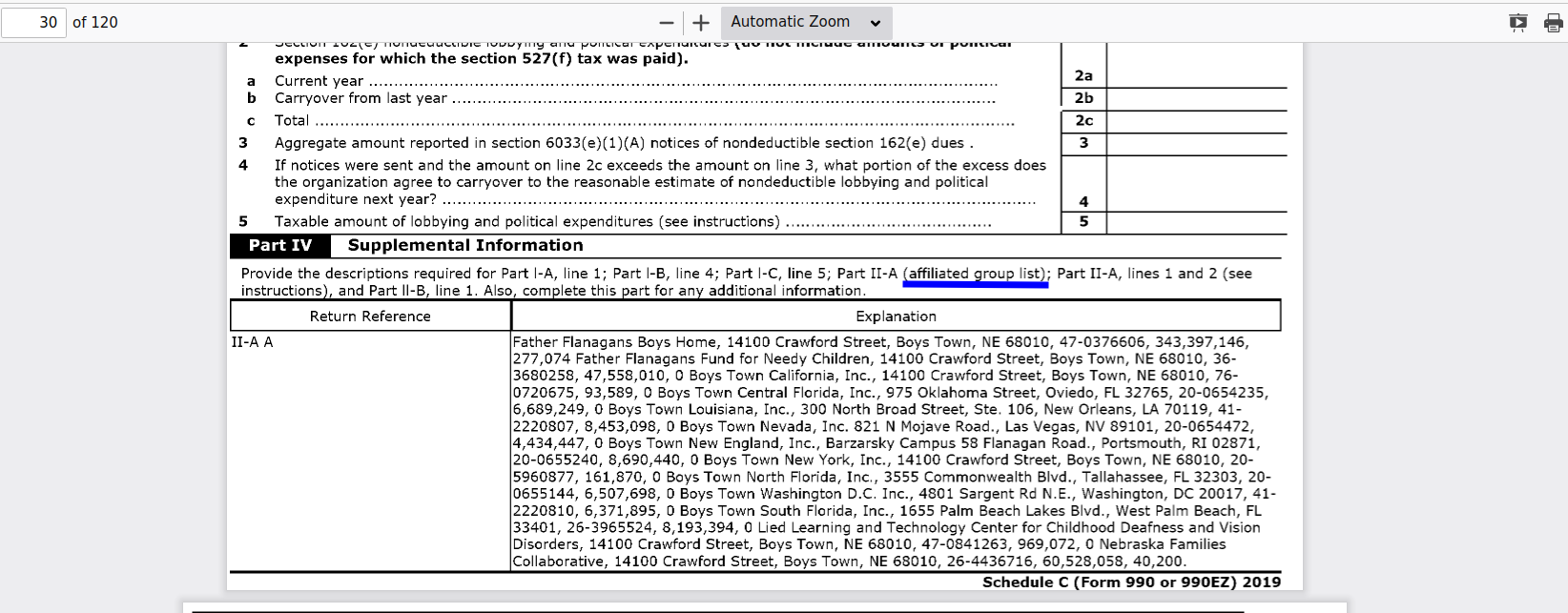Click 'Aggregate amount reported in section 6033' line
Viewport: 1568px width, 613px height.
[x=624, y=143]
